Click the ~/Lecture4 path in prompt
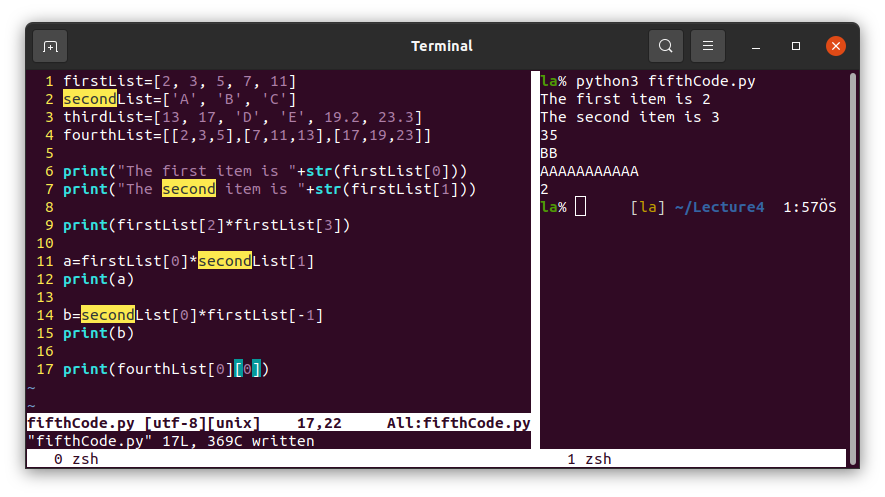Image resolution: width=885 pixels, height=497 pixels. [x=720, y=207]
